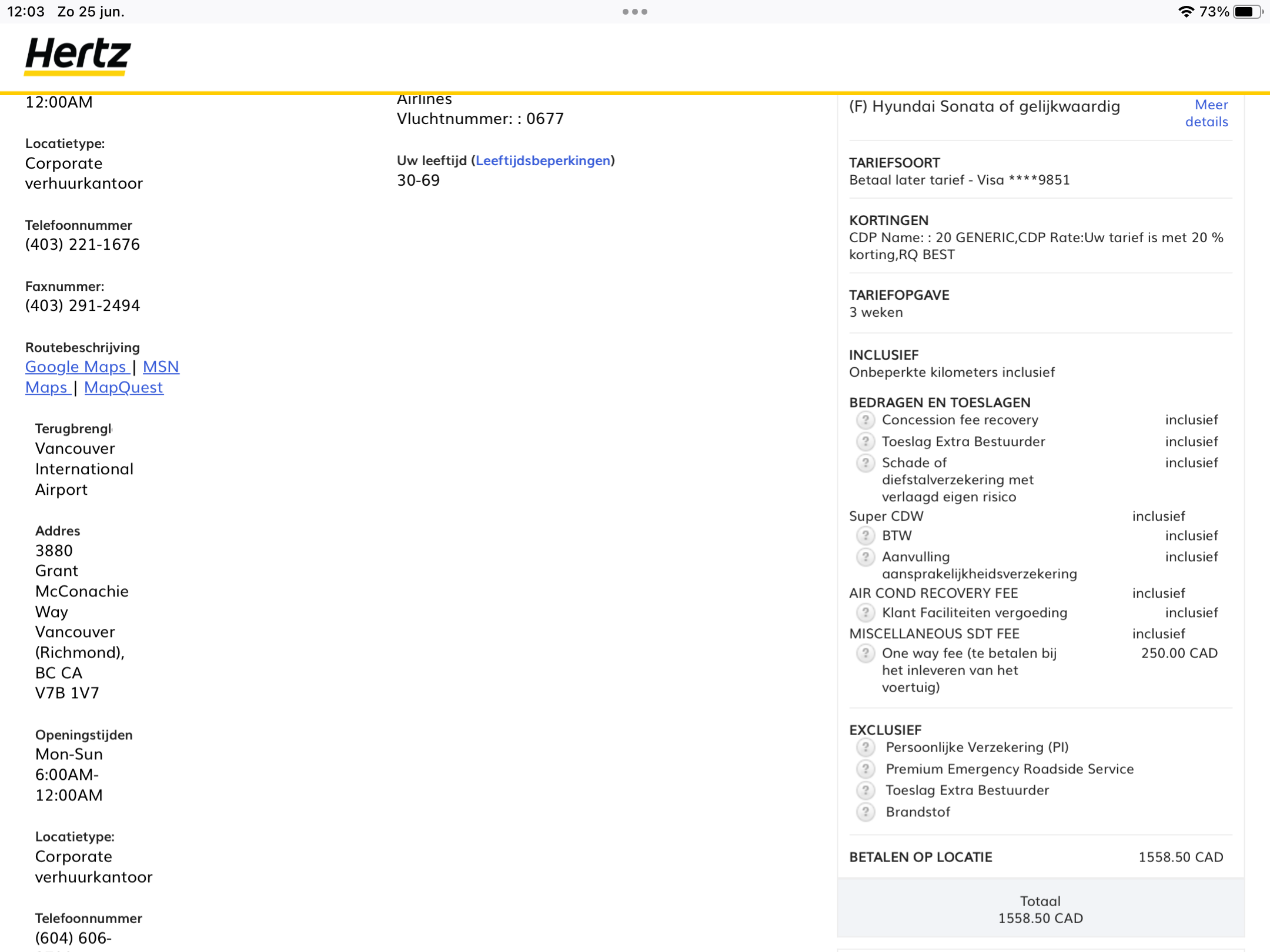Open Google Maps directions link
The height and width of the screenshot is (952, 1270).
coord(76,367)
